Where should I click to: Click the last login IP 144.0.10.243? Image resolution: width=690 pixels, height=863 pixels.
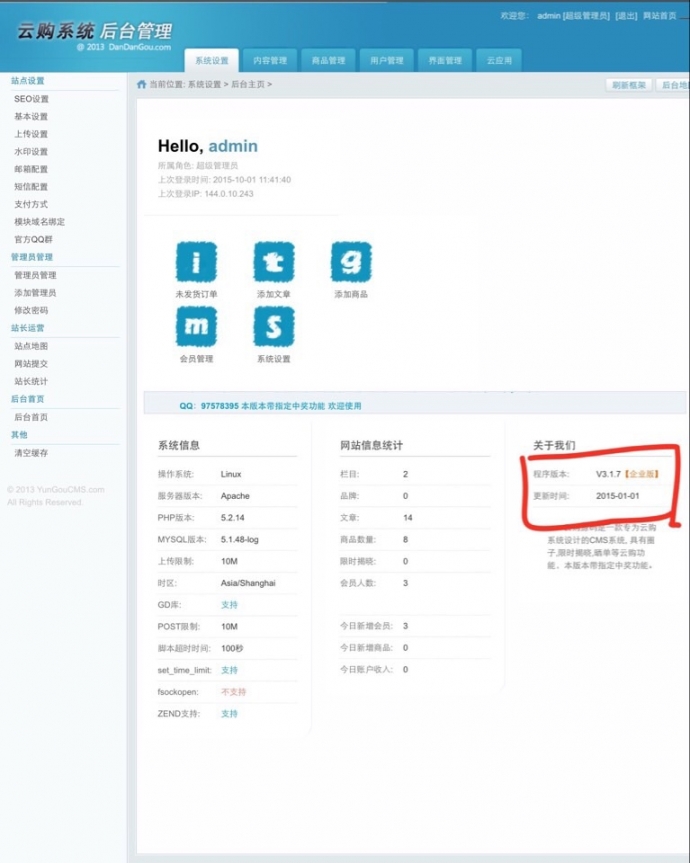(229, 194)
